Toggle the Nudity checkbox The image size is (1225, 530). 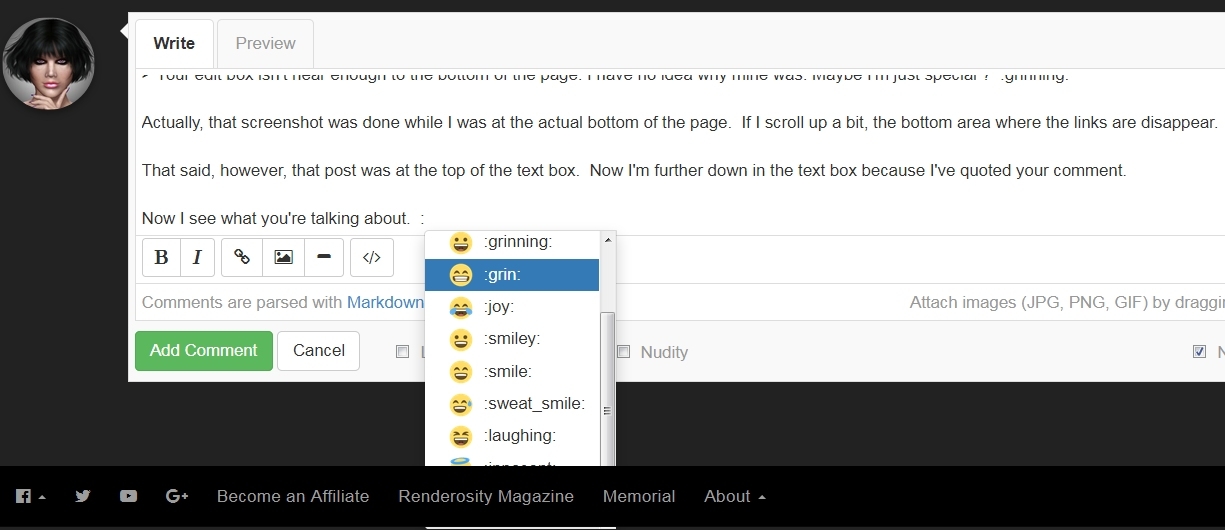(x=623, y=352)
